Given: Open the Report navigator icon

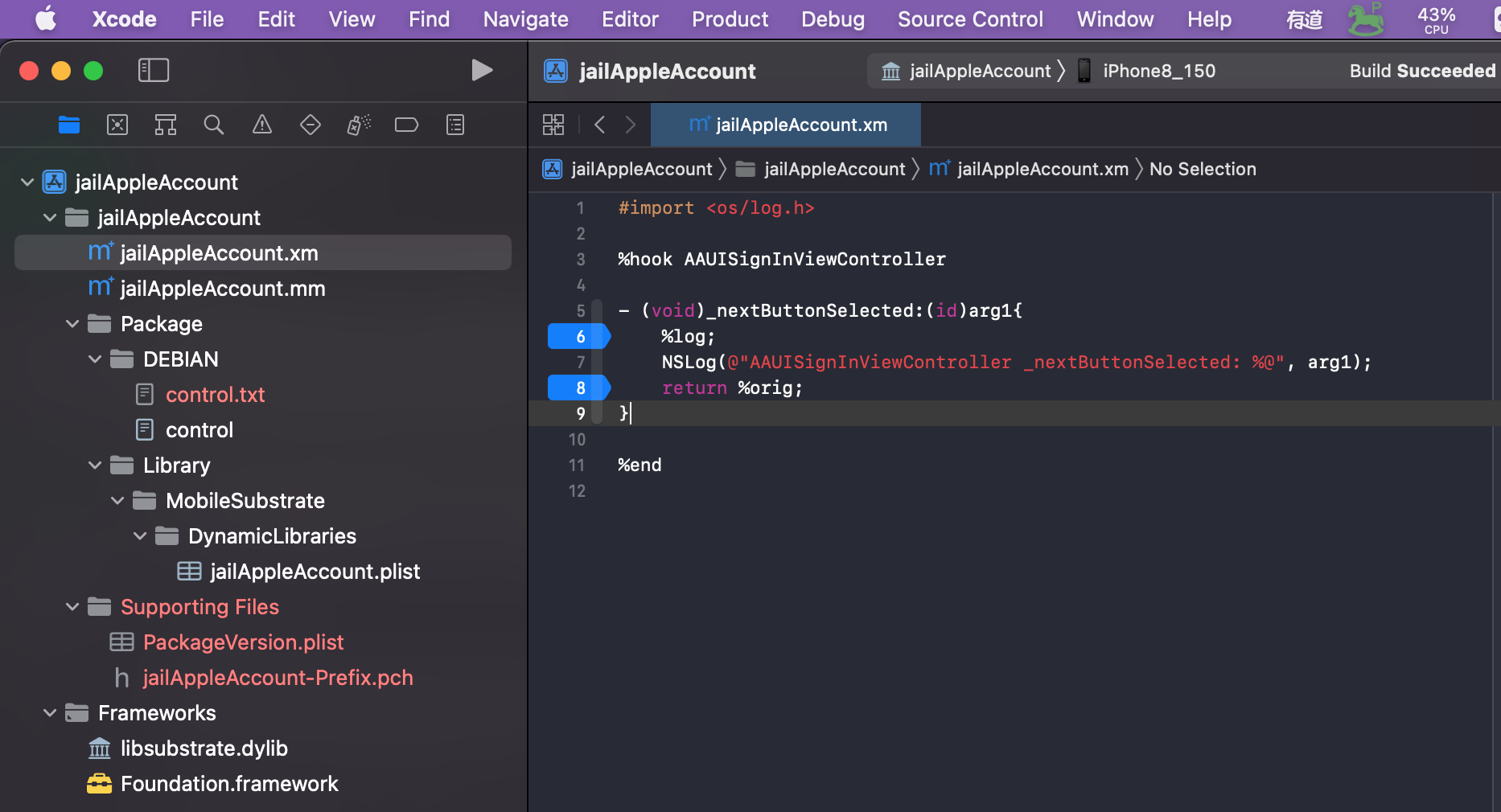Looking at the screenshot, I should coord(455,125).
